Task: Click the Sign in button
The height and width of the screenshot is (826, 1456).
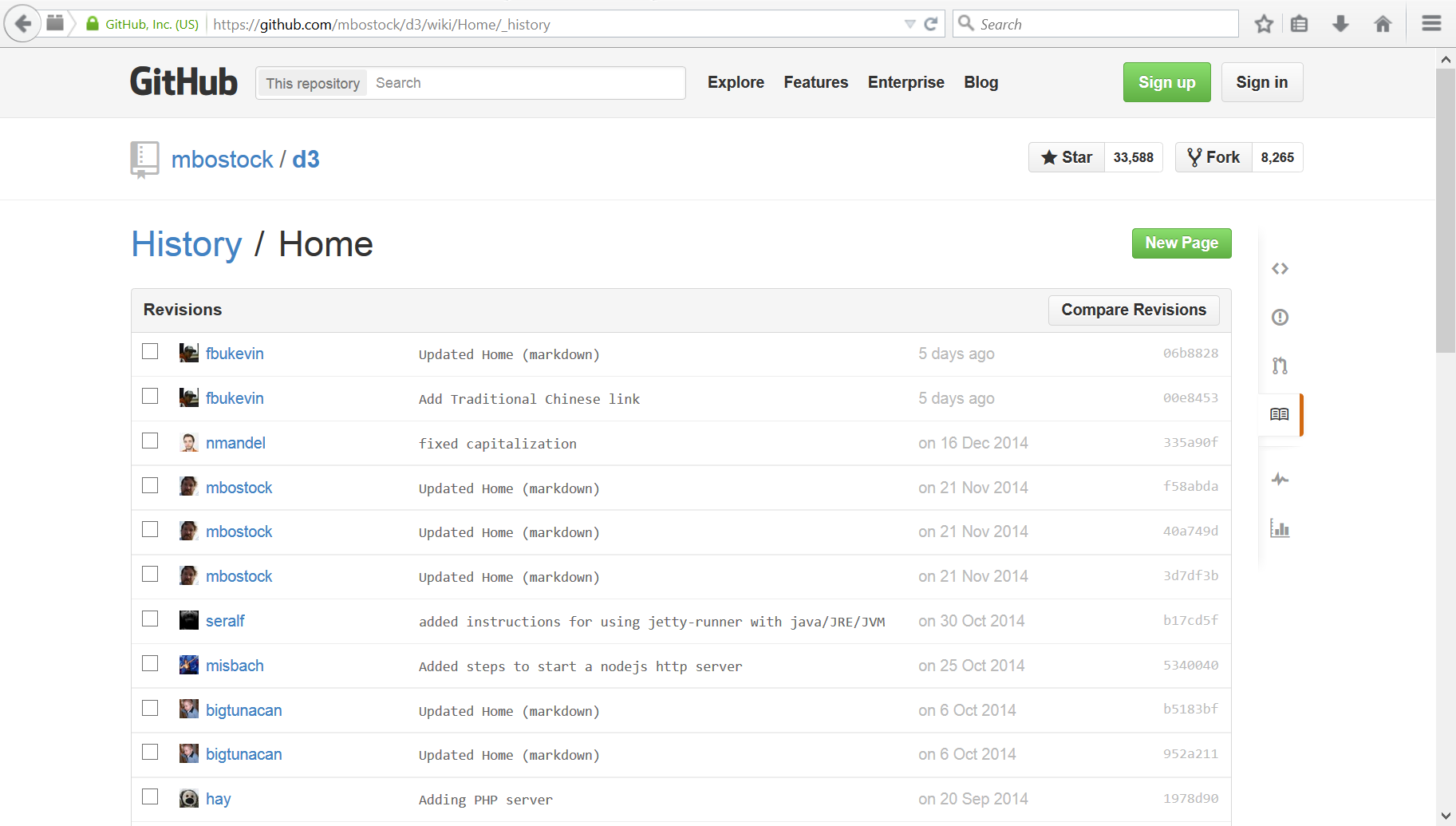Action: click(x=1262, y=82)
